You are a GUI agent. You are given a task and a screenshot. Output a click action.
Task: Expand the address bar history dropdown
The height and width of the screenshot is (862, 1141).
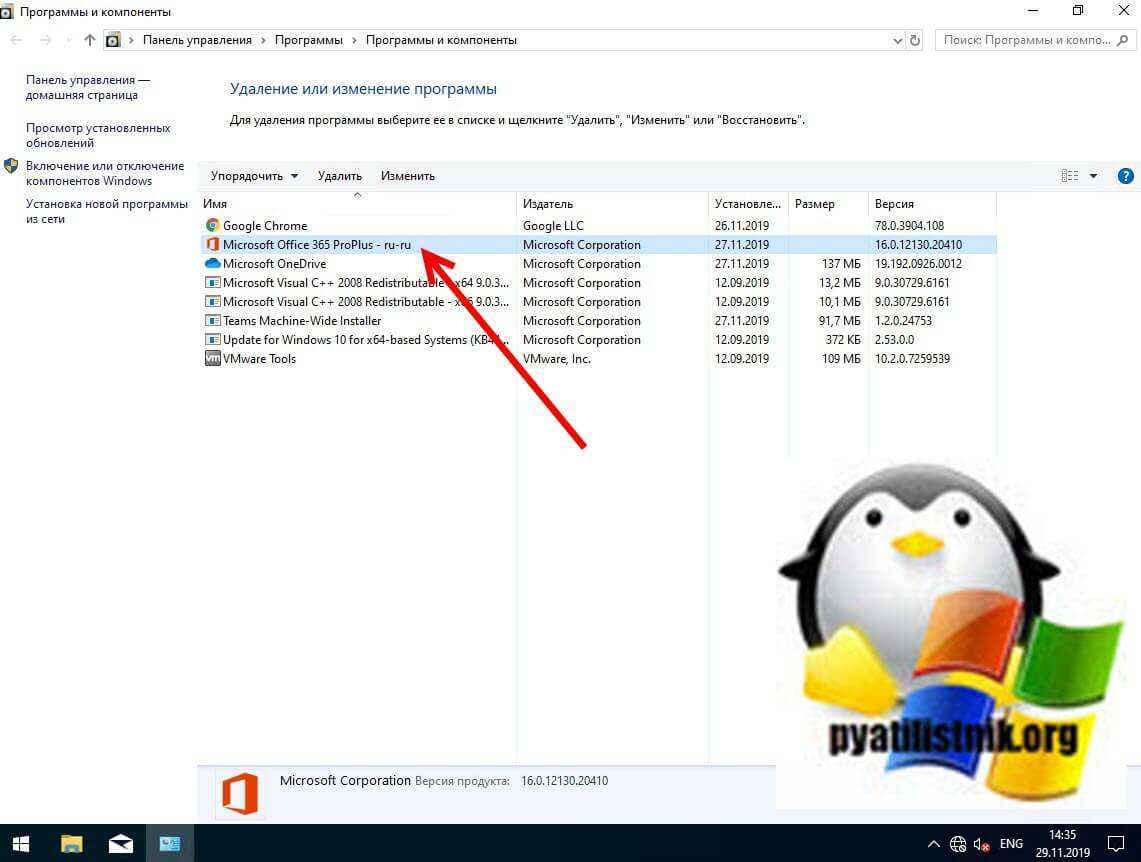(898, 40)
